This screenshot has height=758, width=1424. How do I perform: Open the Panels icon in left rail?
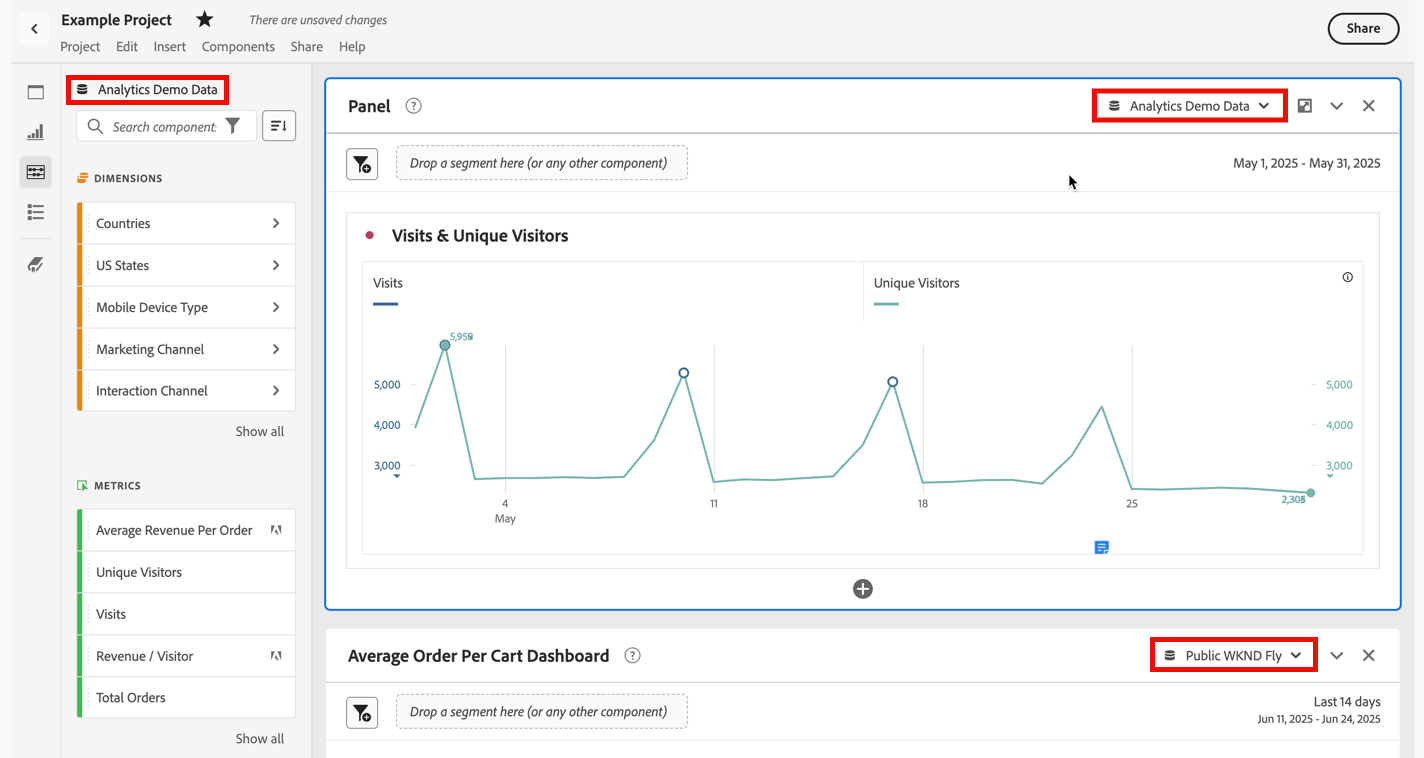[x=36, y=92]
